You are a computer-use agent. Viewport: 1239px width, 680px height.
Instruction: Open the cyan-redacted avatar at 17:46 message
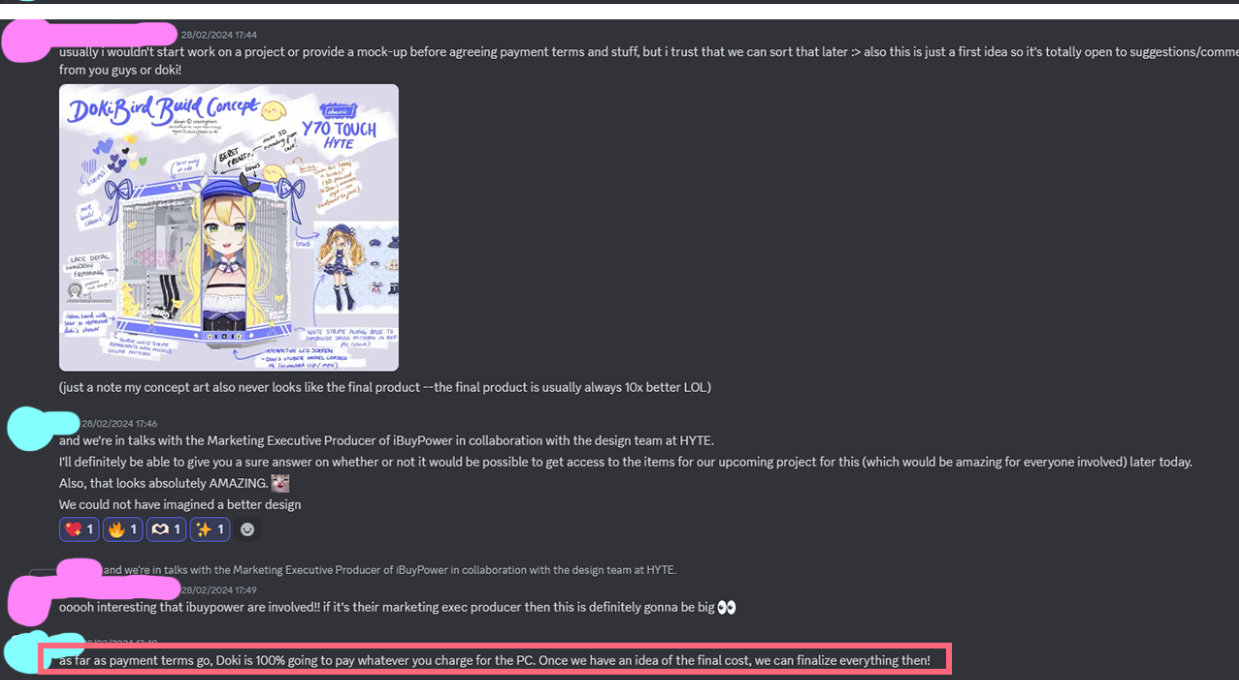click(32, 430)
